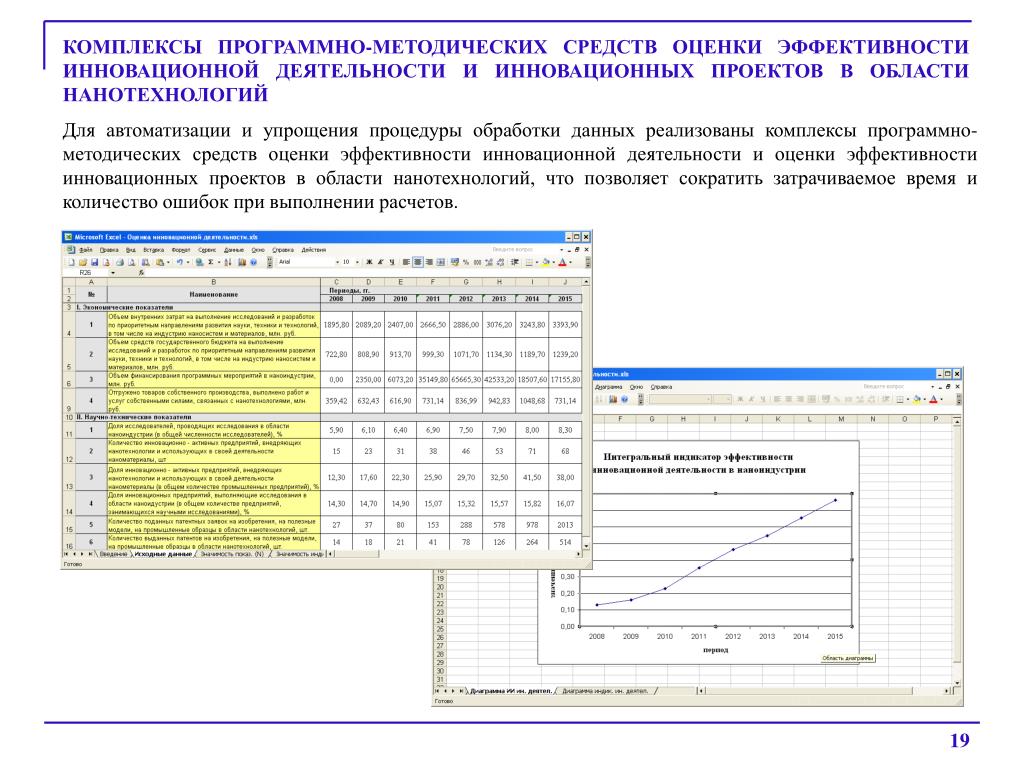Toggle align right formatting in the front Excel window
Image resolution: width=1024 pixels, height=768 pixels.
(429, 262)
